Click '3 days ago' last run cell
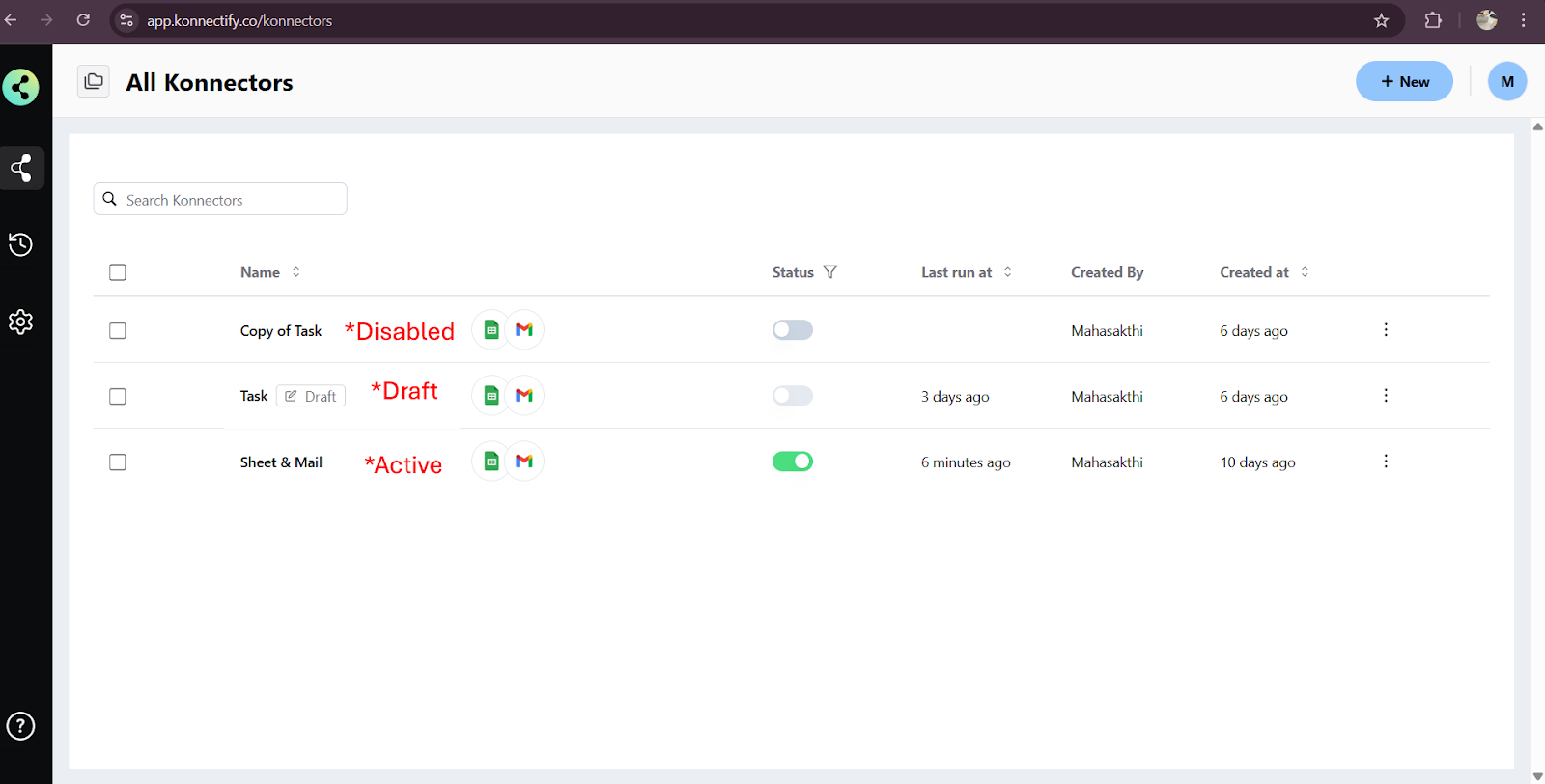The height and width of the screenshot is (784, 1545). (x=955, y=397)
